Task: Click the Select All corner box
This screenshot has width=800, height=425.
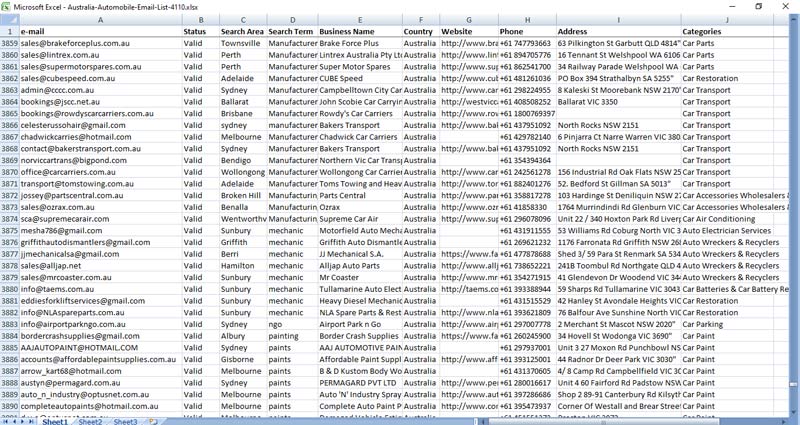Action: (10, 20)
